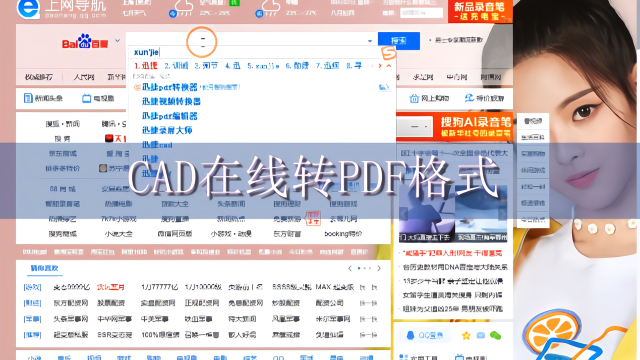The height and width of the screenshot is (360, 640).
Task: Click the blue mail icon beside the star
Action: tap(481, 336)
